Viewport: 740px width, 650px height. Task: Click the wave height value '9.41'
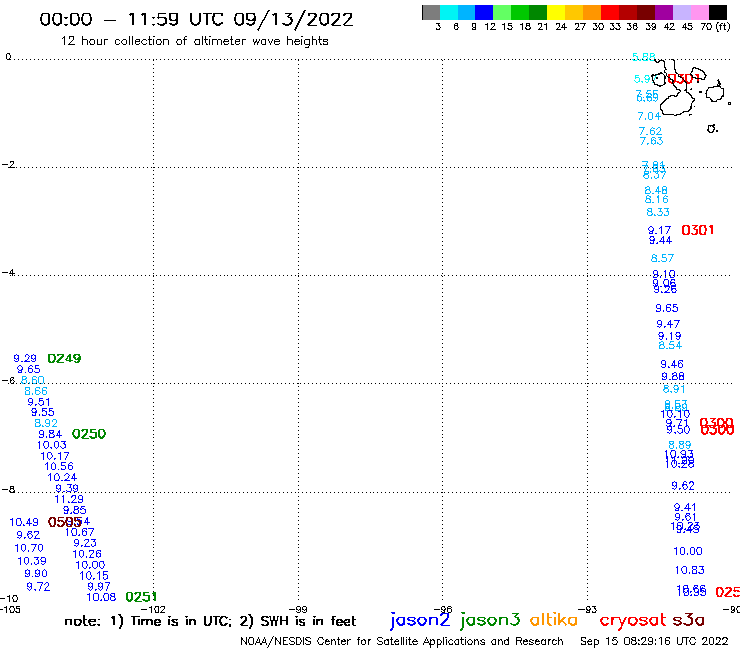pyautogui.click(x=685, y=507)
